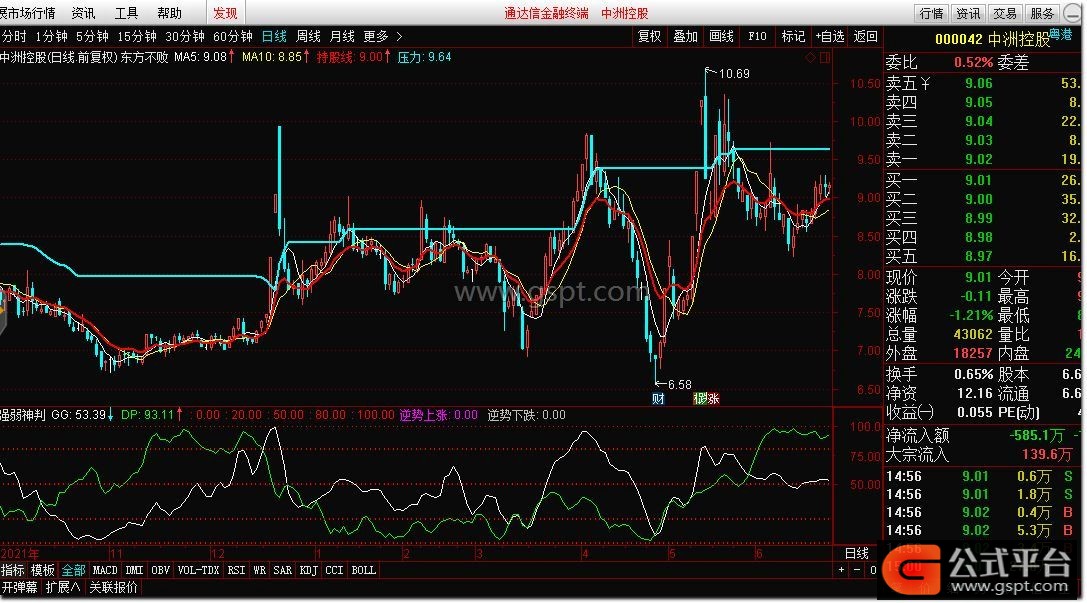This screenshot has width=1087, height=603.
Task: Switch indicator to CCI
Action: (334, 570)
